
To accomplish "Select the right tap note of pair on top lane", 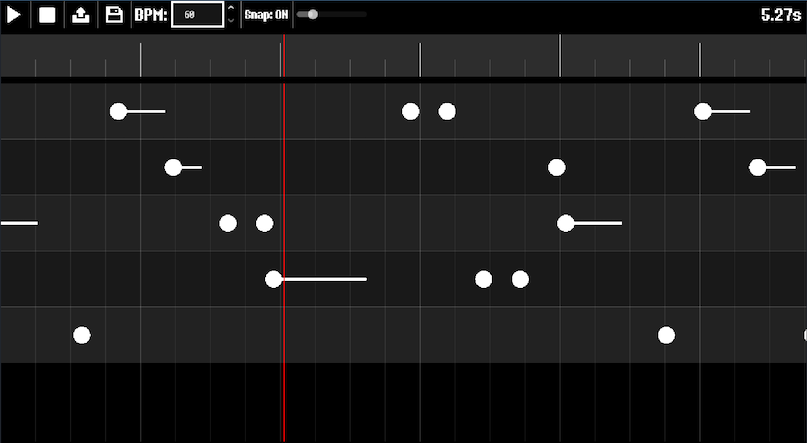I will (x=447, y=112).
